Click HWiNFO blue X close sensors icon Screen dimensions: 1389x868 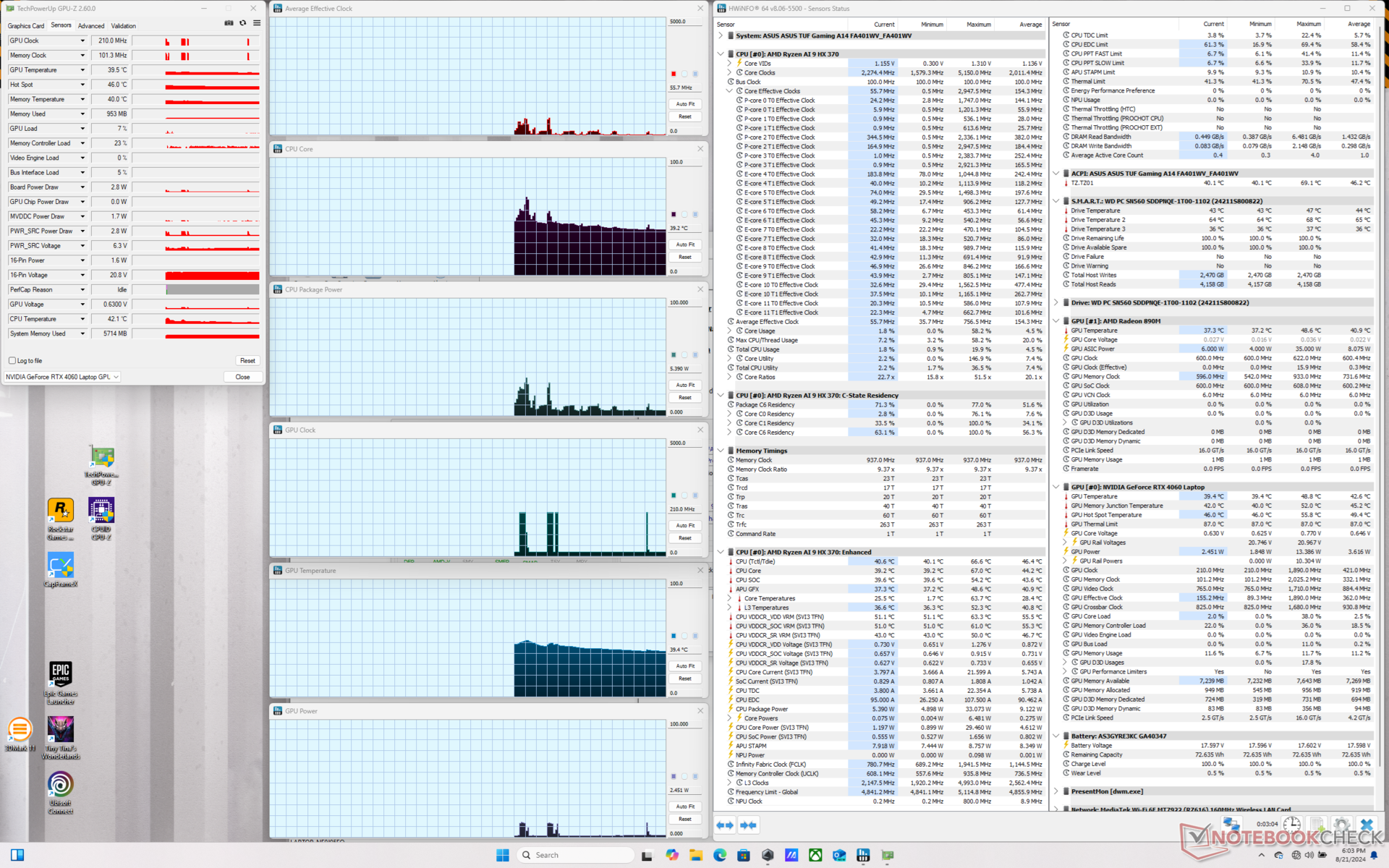point(1366,825)
